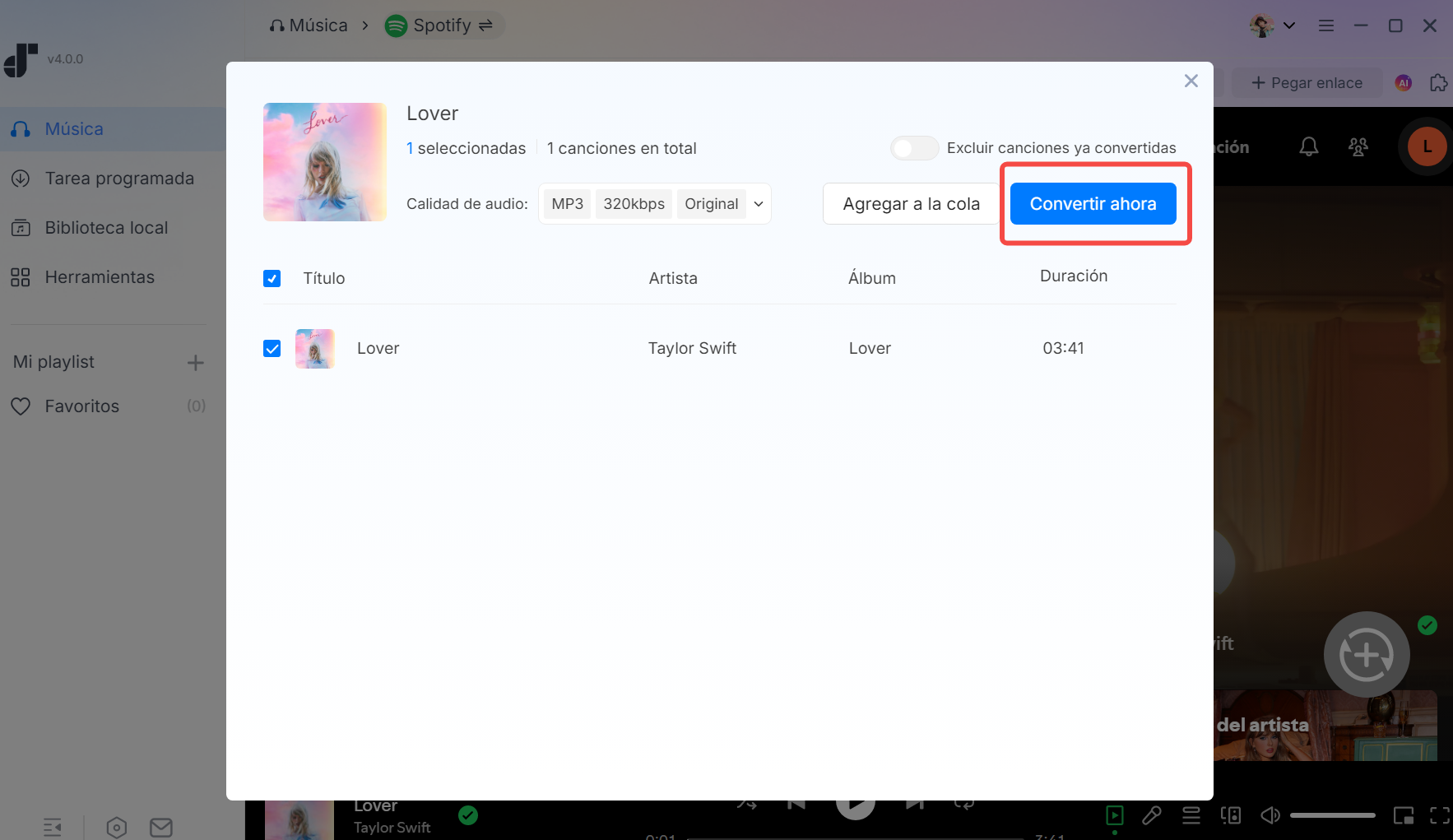This screenshot has width=1453, height=840.
Task: Add a new playlist with plus icon
Action: click(x=195, y=363)
